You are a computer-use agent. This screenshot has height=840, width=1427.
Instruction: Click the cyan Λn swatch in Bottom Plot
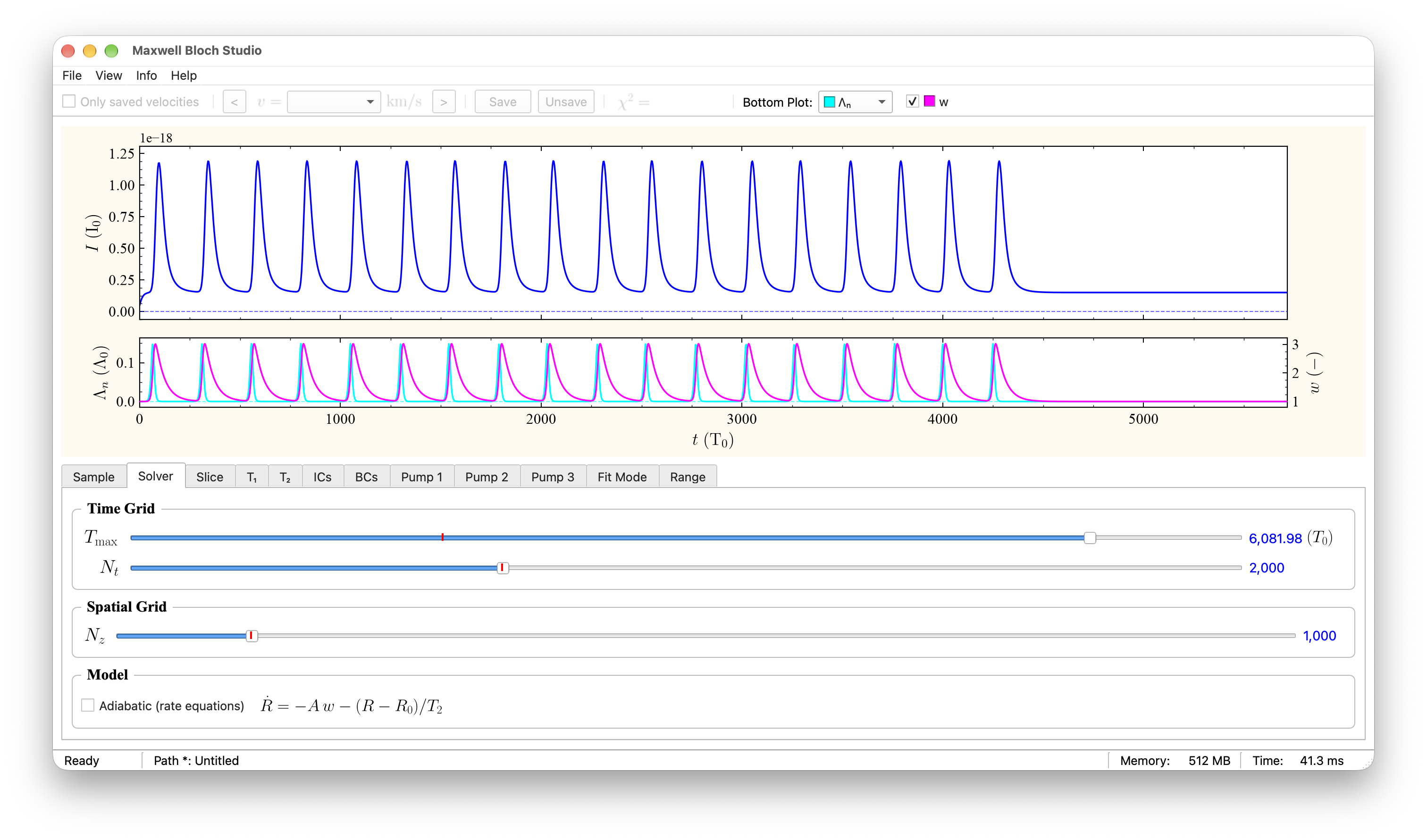830,102
